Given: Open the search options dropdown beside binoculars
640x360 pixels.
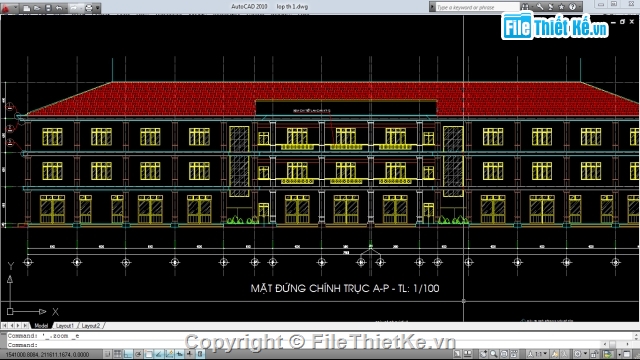Looking at the screenshot, I should (x=532, y=7).
